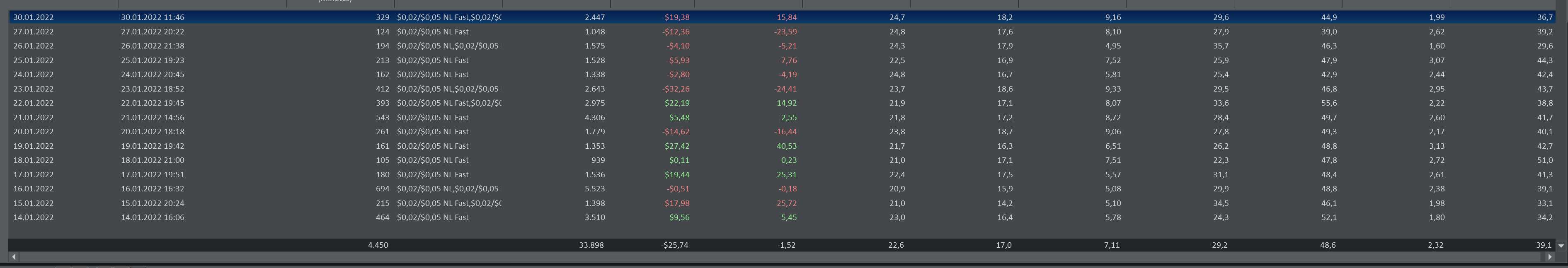This screenshot has height=268, width=1568.
Task: Select the 25.01.2022 session row
Action: (x=782, y=60)
